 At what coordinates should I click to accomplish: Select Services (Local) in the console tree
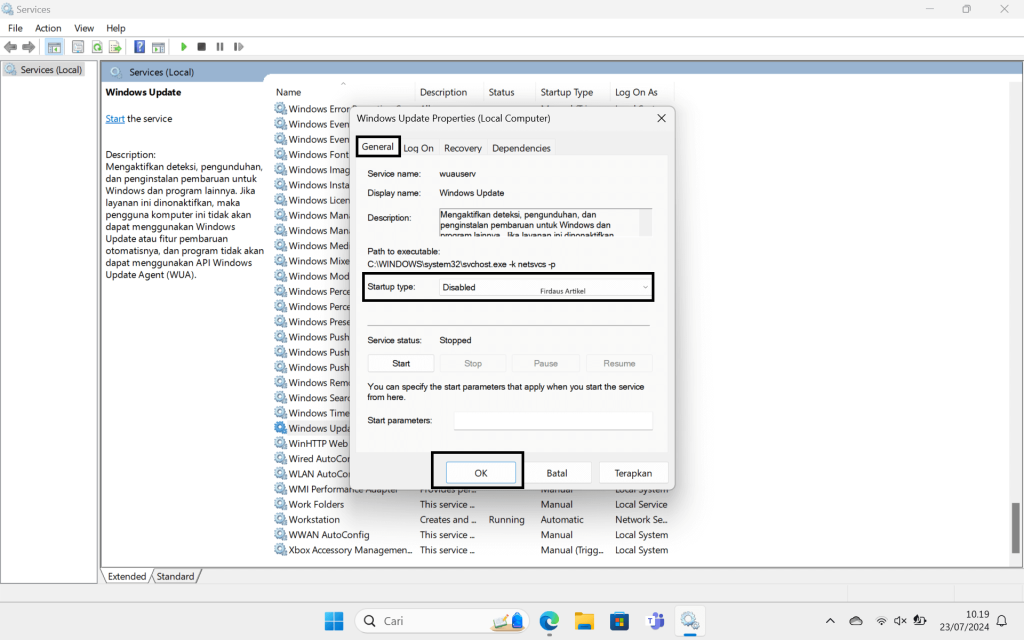[x=44, y=70]
